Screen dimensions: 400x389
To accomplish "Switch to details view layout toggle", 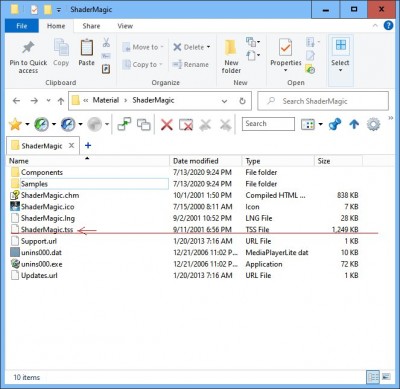I will [x=373, y=377].
